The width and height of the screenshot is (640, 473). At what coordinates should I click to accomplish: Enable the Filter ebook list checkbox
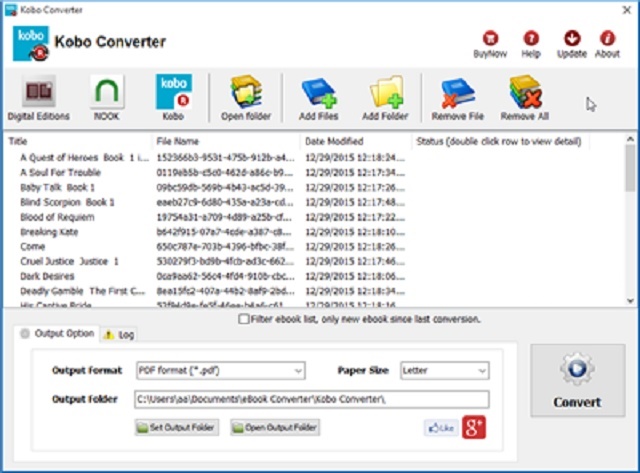[x=244, y=319]
